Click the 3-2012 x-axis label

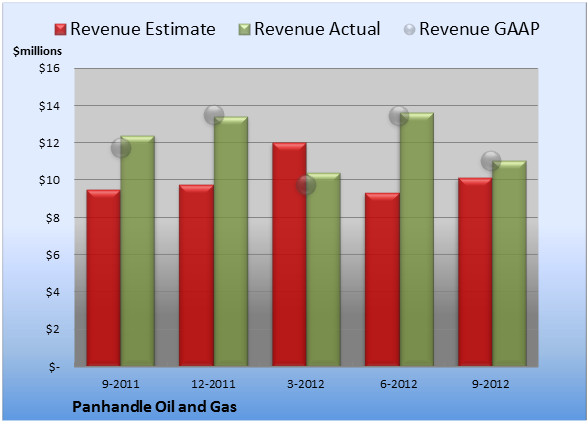click(306, 384)
